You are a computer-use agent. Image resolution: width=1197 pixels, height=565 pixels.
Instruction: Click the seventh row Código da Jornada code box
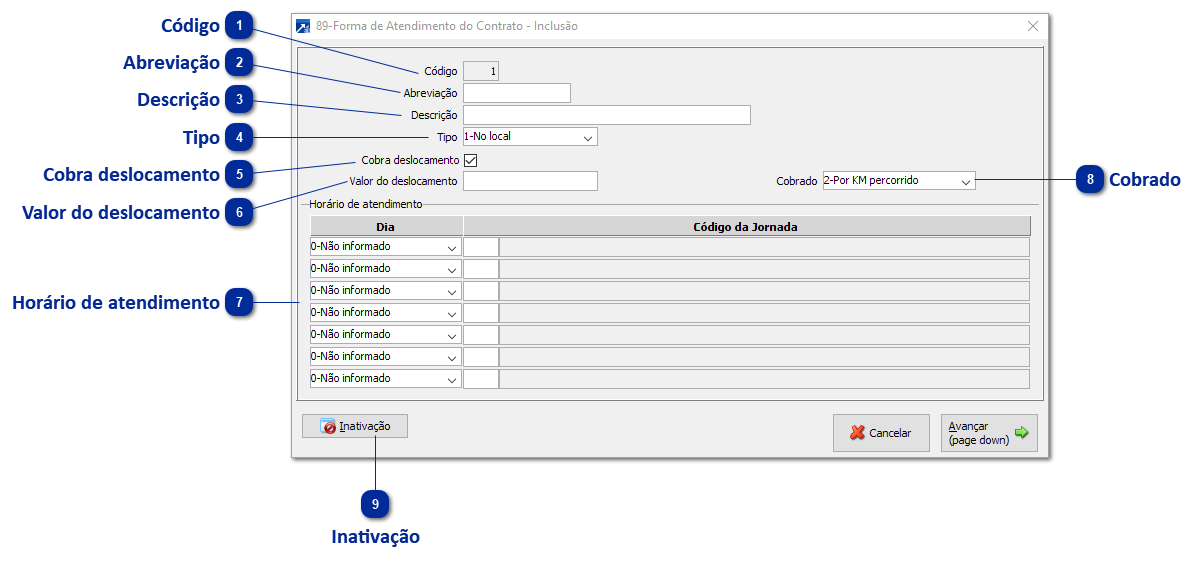[481, 379]
